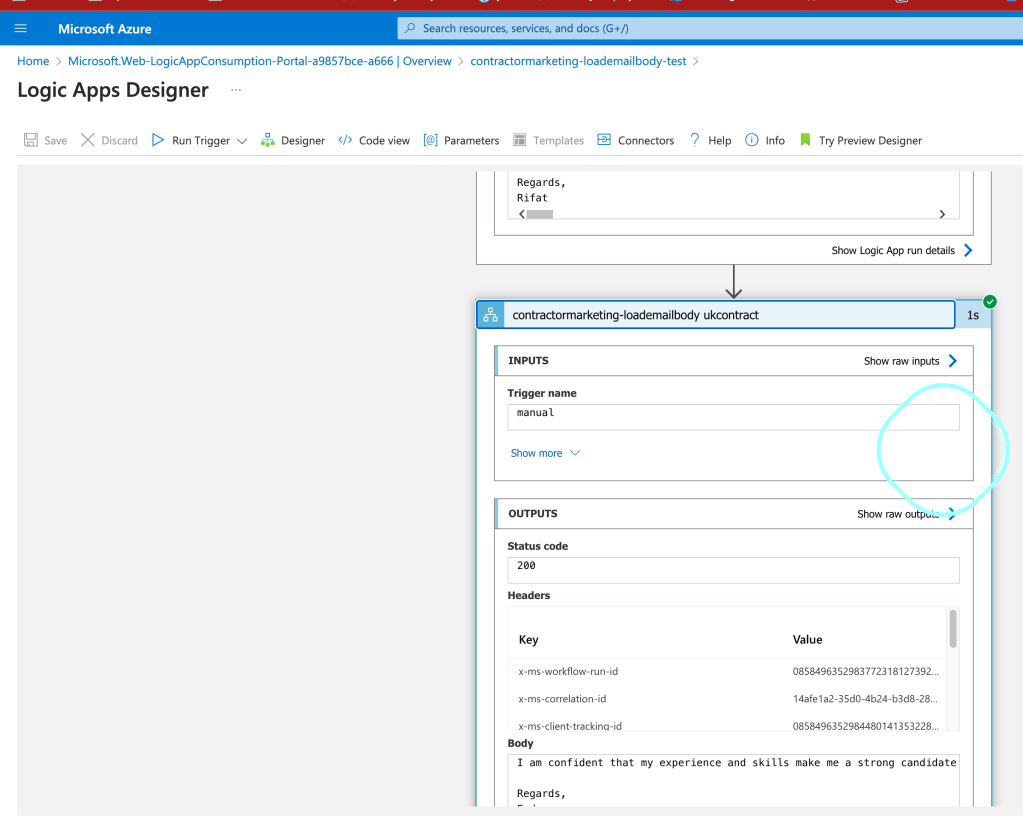Click the Body output text box

733,781
